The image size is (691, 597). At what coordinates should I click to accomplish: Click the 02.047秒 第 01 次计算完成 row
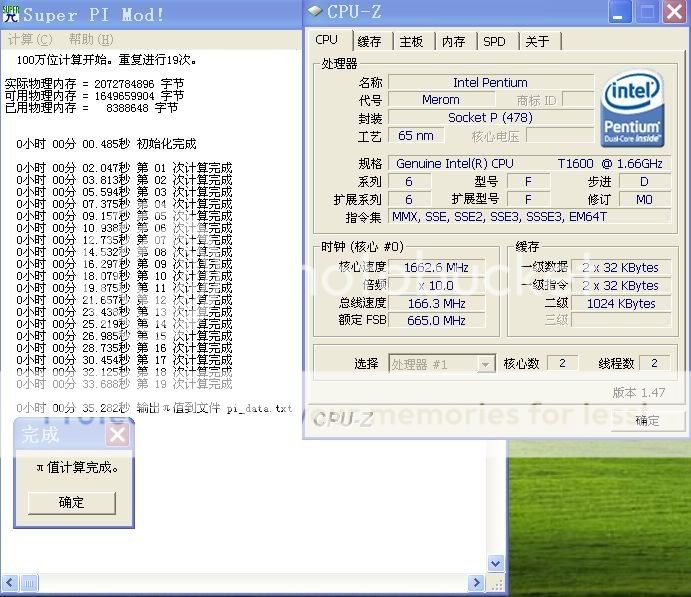[124, 168]
